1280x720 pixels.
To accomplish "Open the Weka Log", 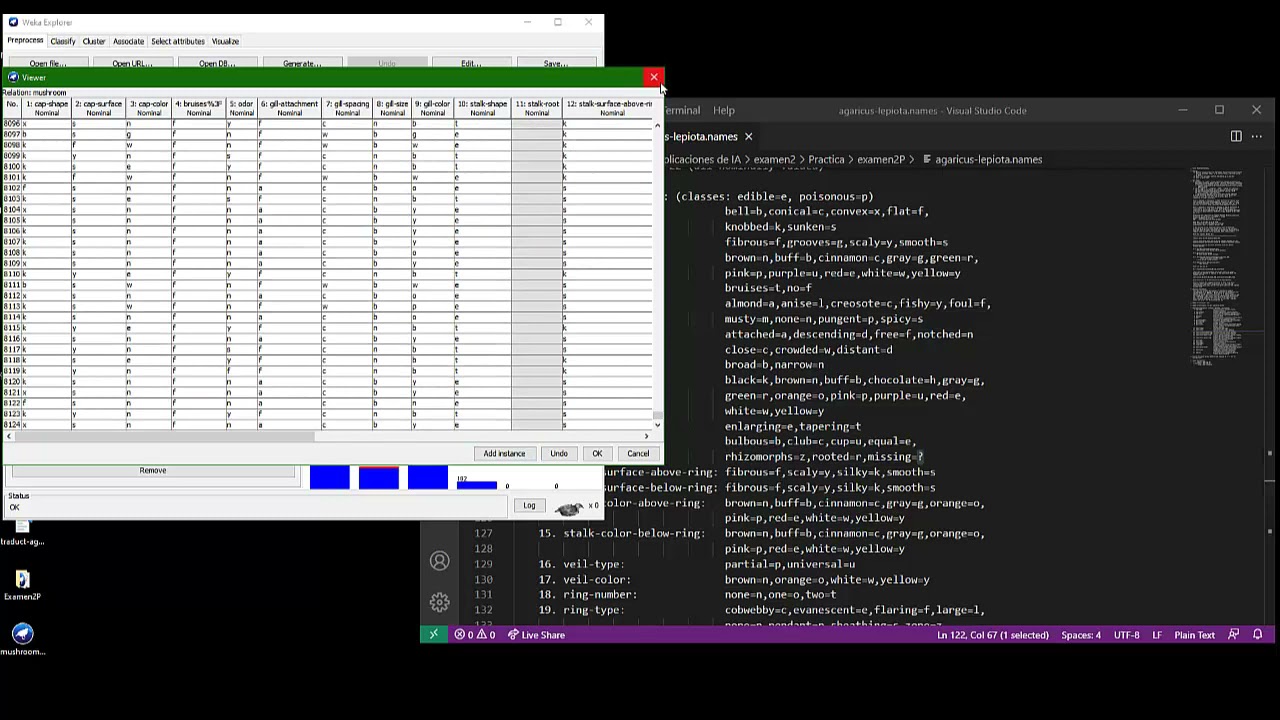I will (529, 505).
